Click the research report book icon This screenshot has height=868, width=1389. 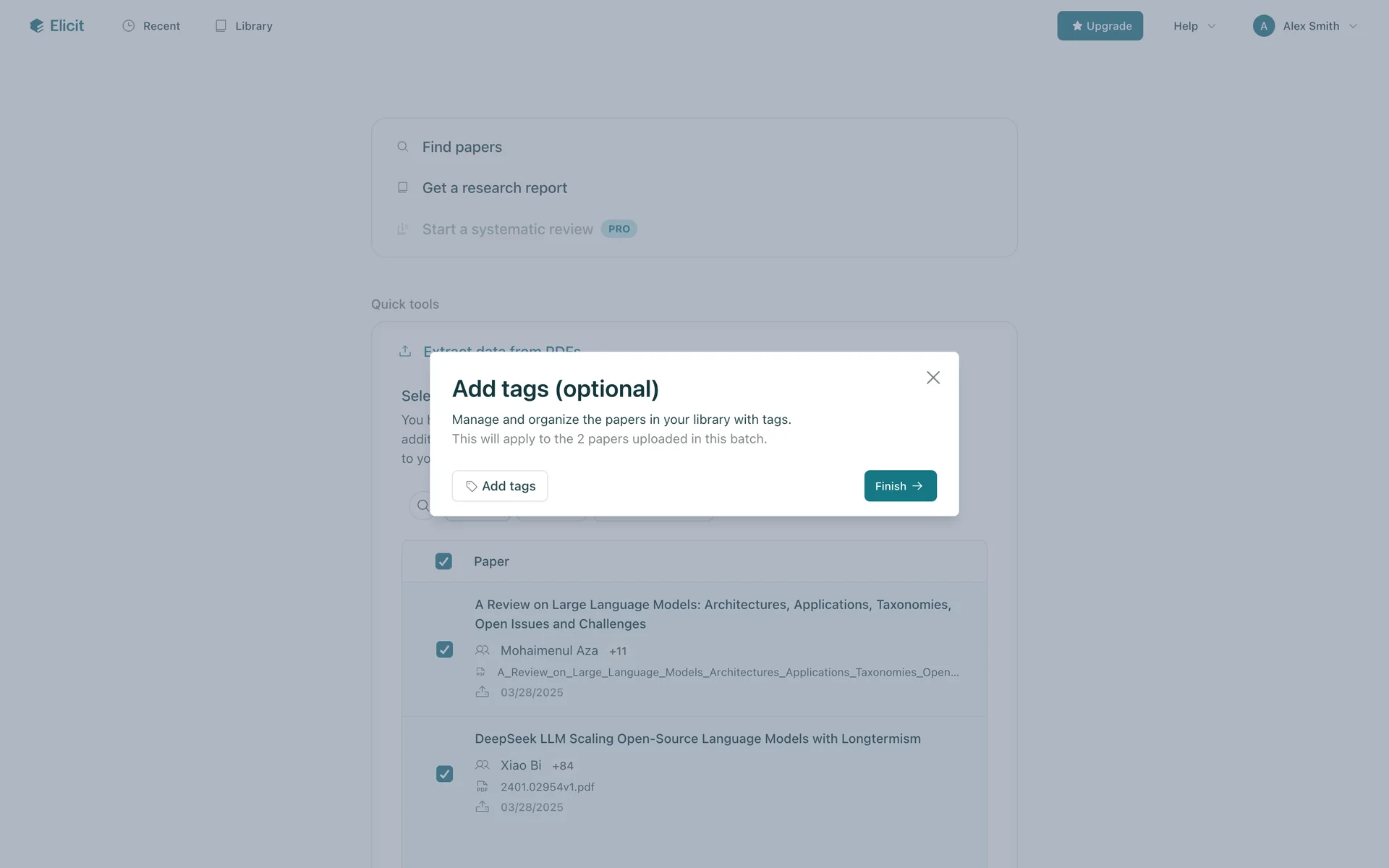point(403,188)
